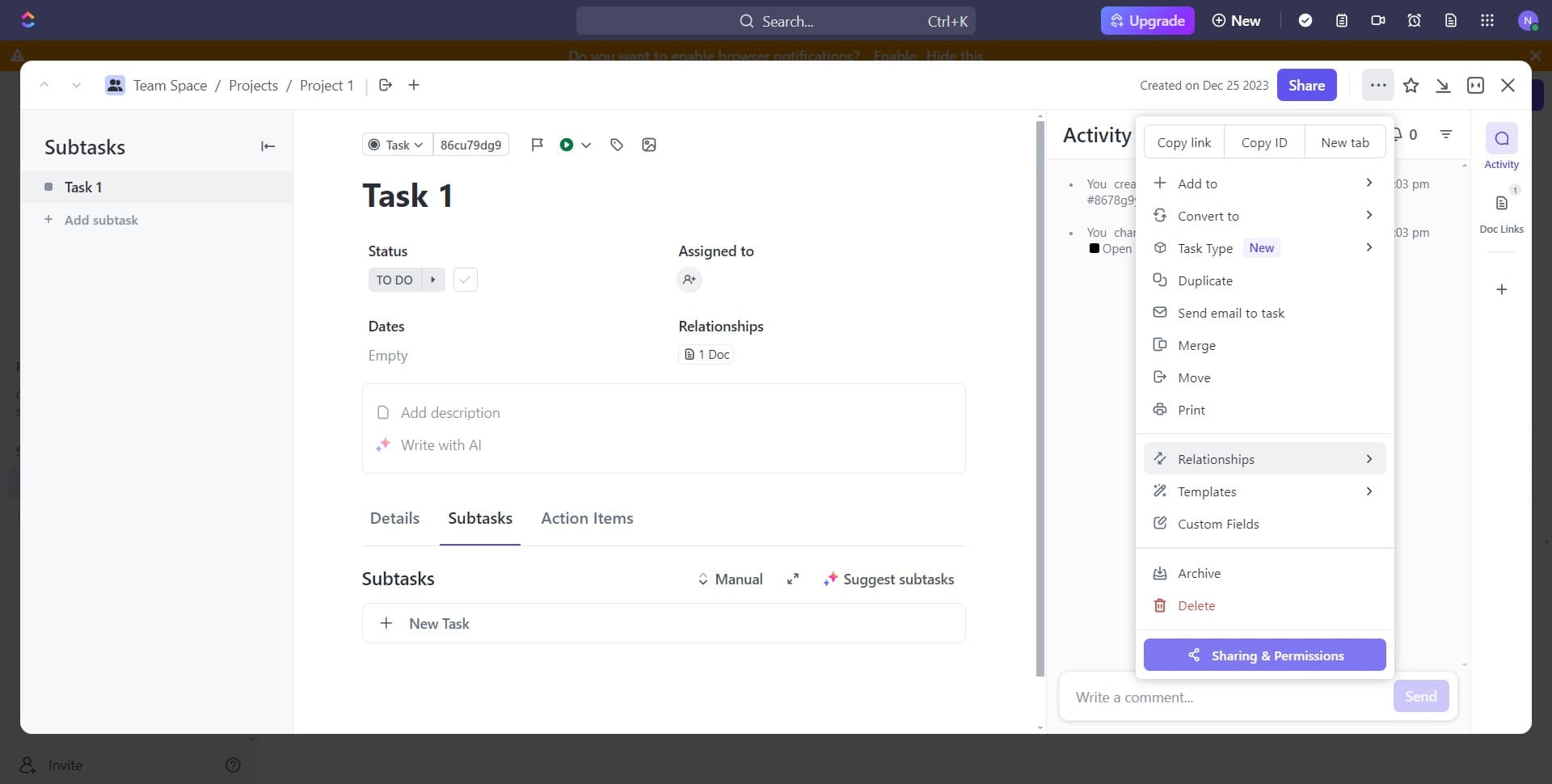Switch to the Action Items tab
This screenshot has height=784, width=1552.
coord(588,518)
